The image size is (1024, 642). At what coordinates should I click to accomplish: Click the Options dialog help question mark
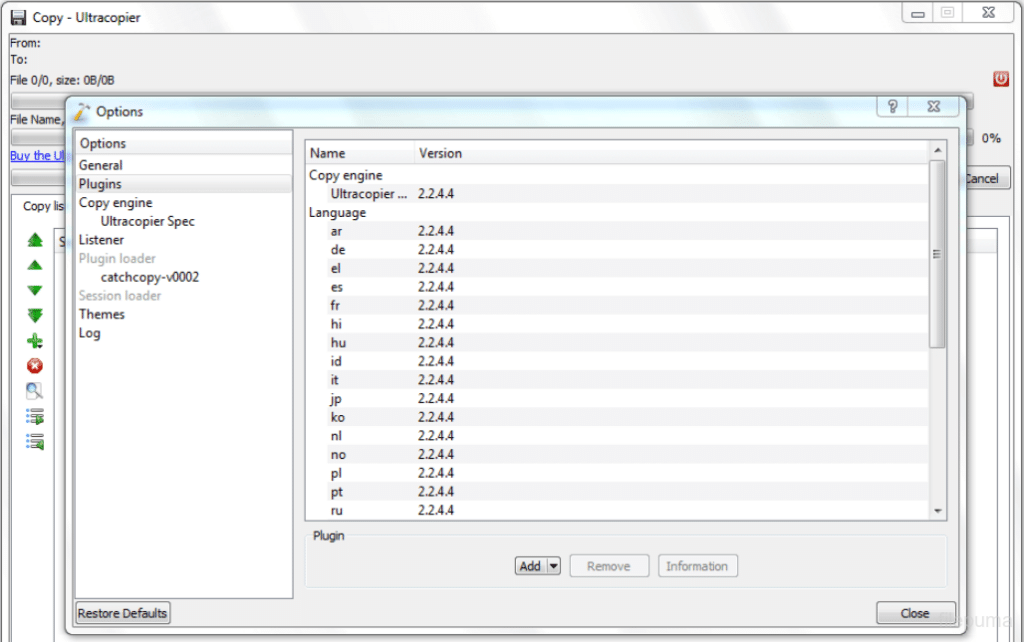[893, 106]
